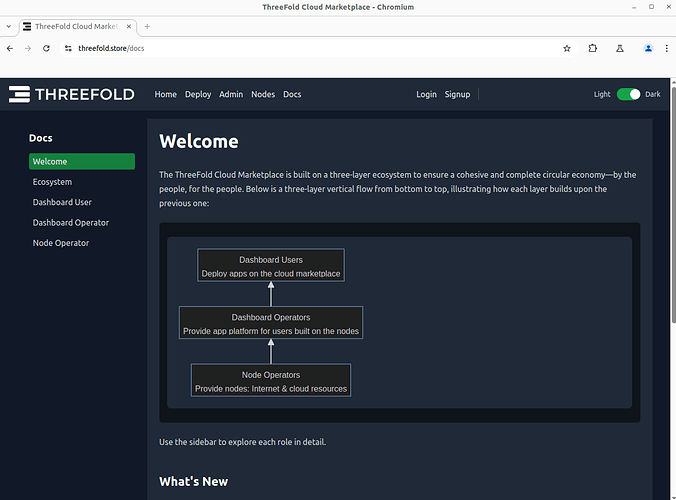Open Docs in the top navigation

pos(292,94)
